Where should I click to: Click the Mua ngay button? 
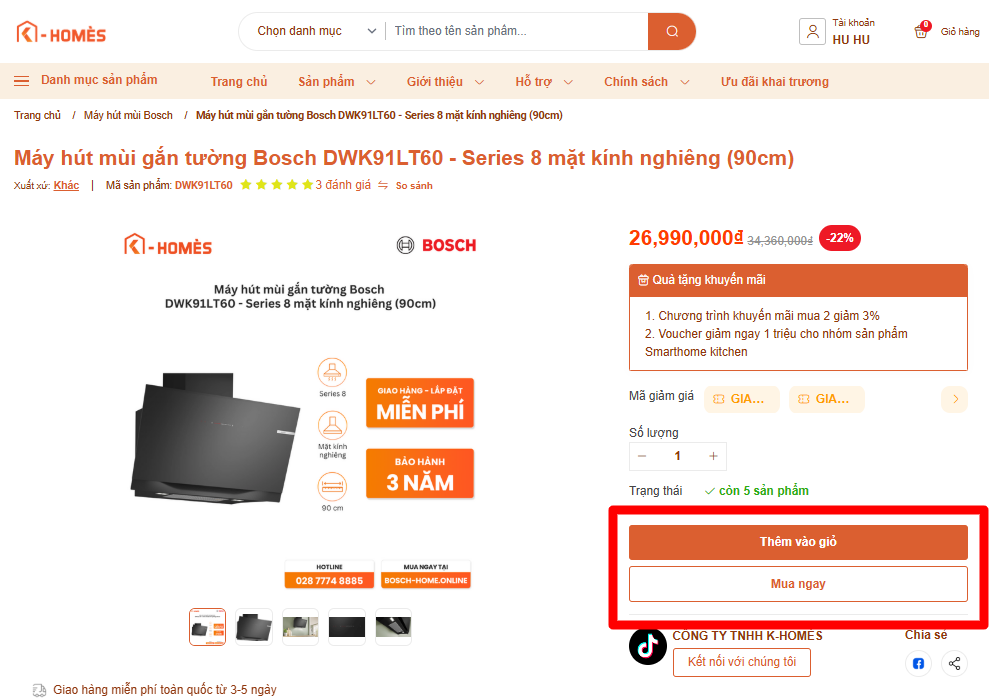798,584
